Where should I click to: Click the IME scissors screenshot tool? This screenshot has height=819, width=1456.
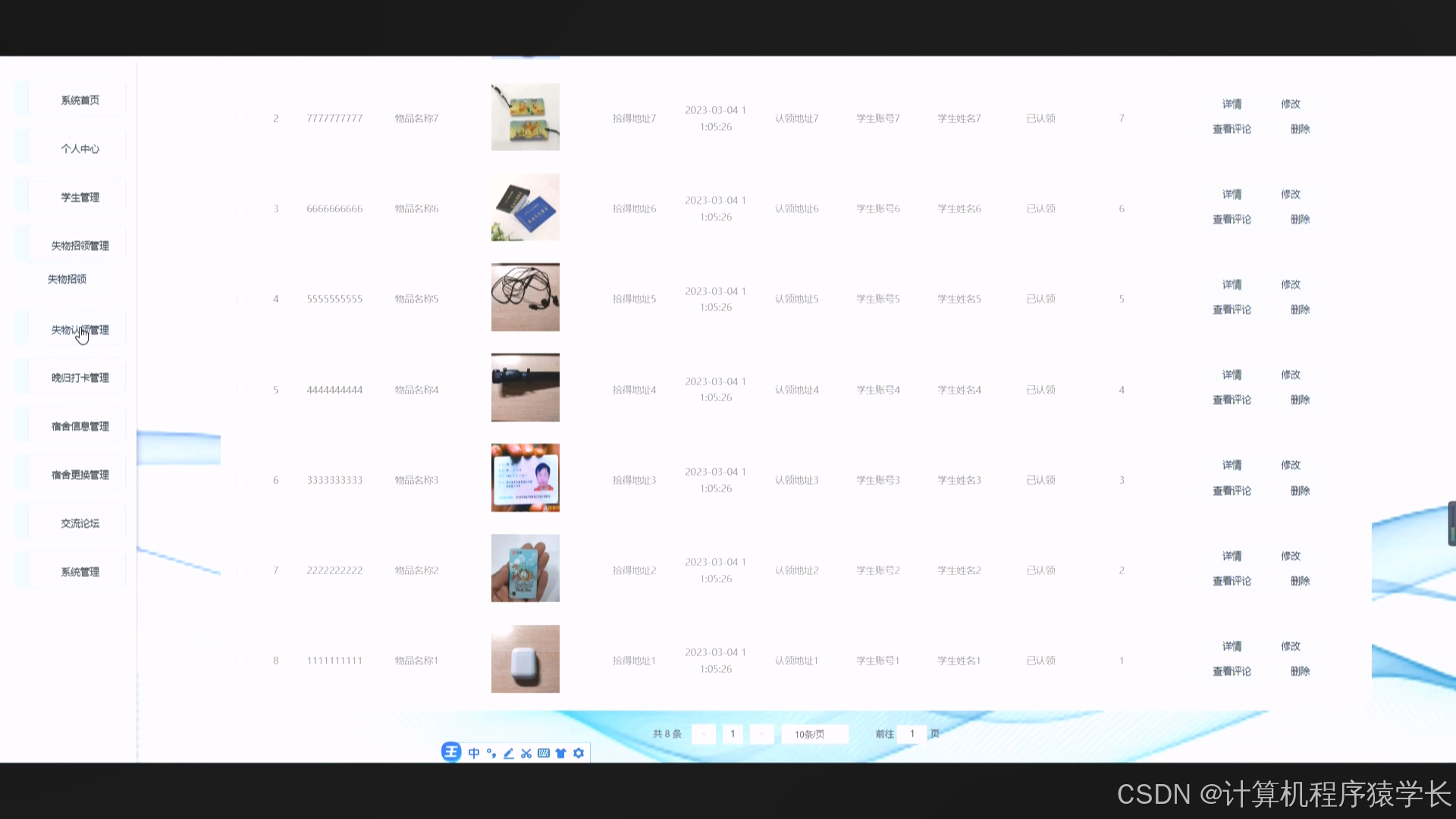click(x=526, y=753)
